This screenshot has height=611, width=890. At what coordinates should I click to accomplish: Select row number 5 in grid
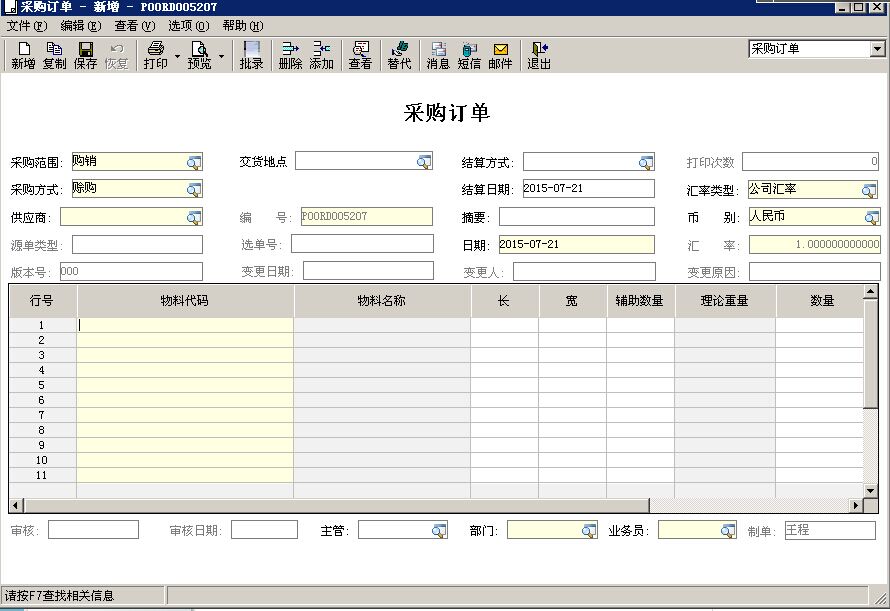click(41, 385)
